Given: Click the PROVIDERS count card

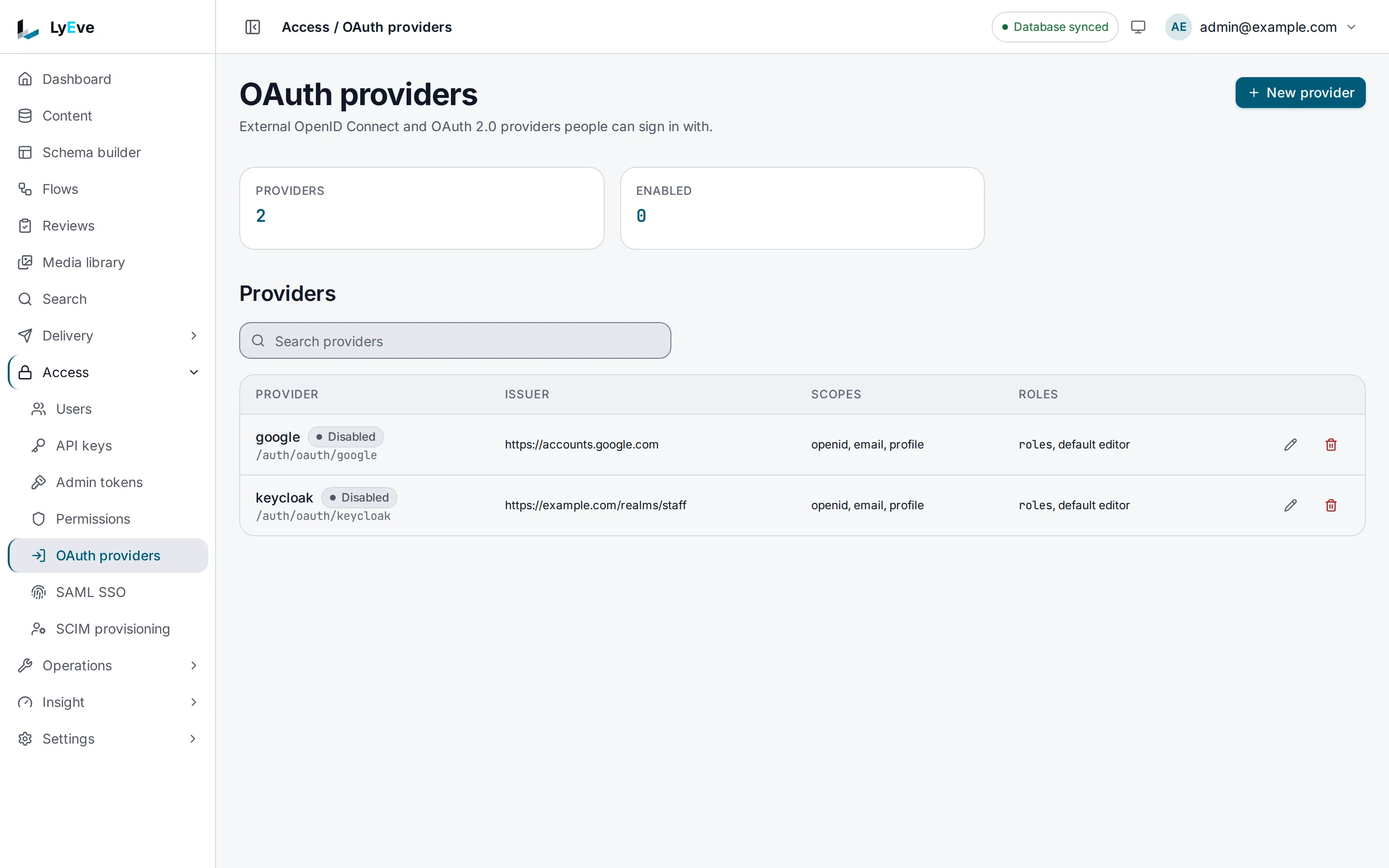Looking at the screenshot, I should click(x=422, y=208).
